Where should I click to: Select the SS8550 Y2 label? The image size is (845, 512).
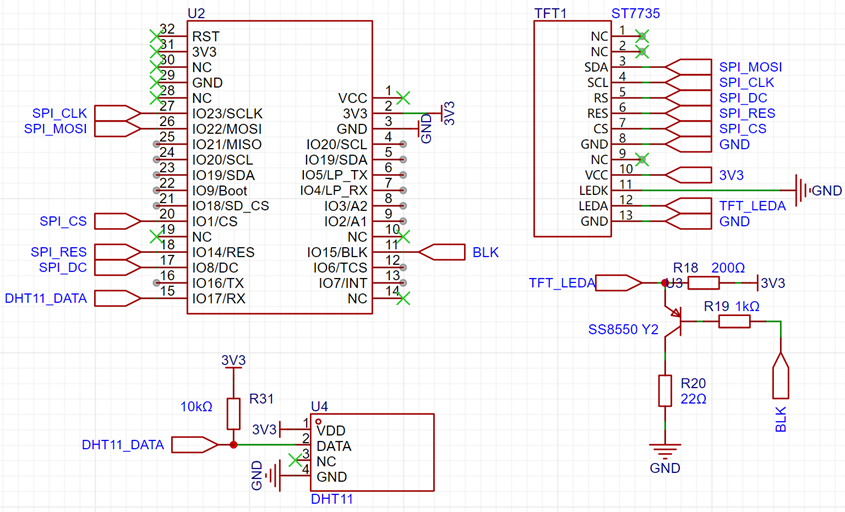click(623, 329)
